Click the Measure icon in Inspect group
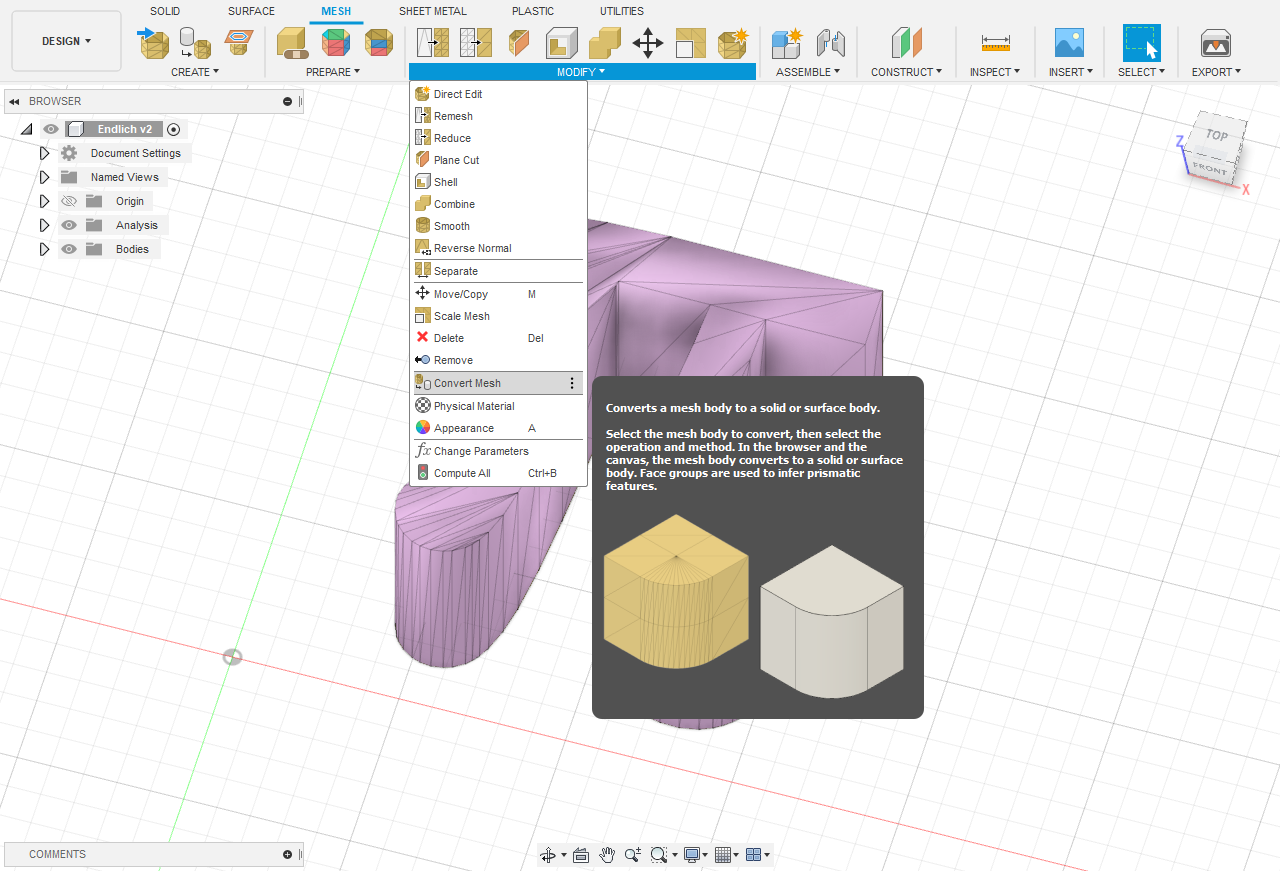The image size is (1280, 871). coord(995,43)
